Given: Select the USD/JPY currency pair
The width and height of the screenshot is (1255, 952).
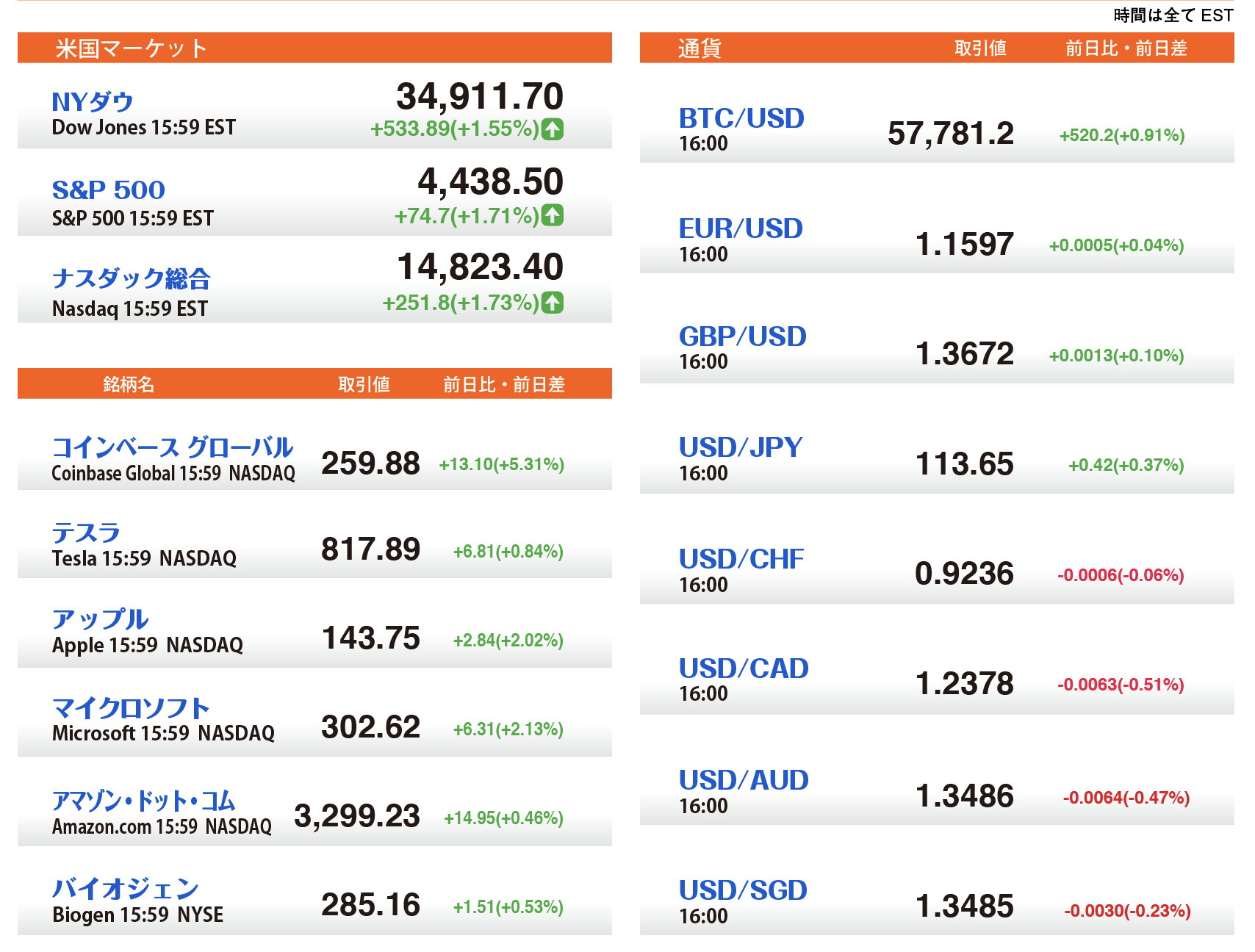Looking at the screenshot, I should 740,447.
